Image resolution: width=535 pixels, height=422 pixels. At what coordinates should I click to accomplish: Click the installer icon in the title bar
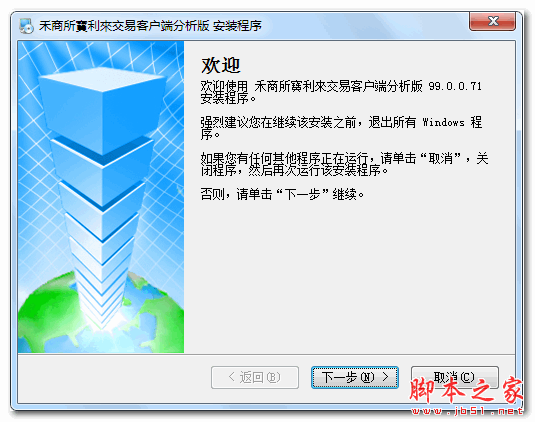coord(26,26)
